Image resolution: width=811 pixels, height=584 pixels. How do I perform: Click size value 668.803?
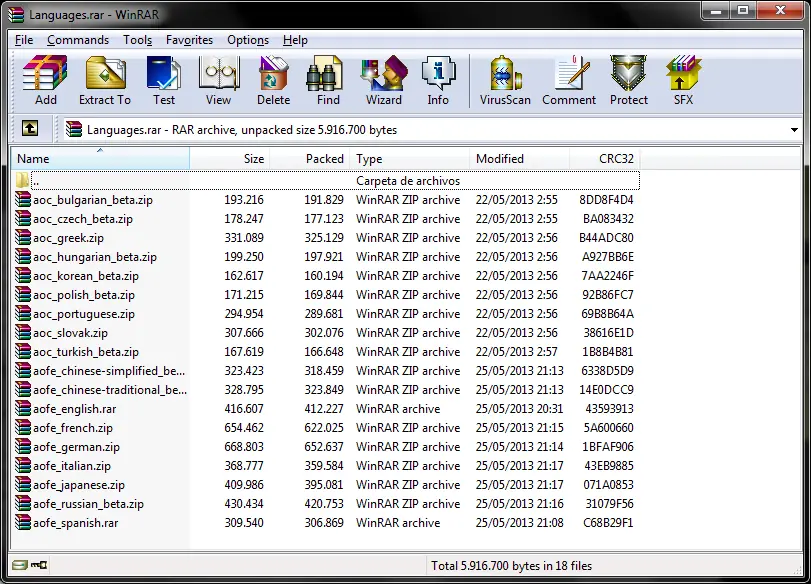click(x=244, y=446)
